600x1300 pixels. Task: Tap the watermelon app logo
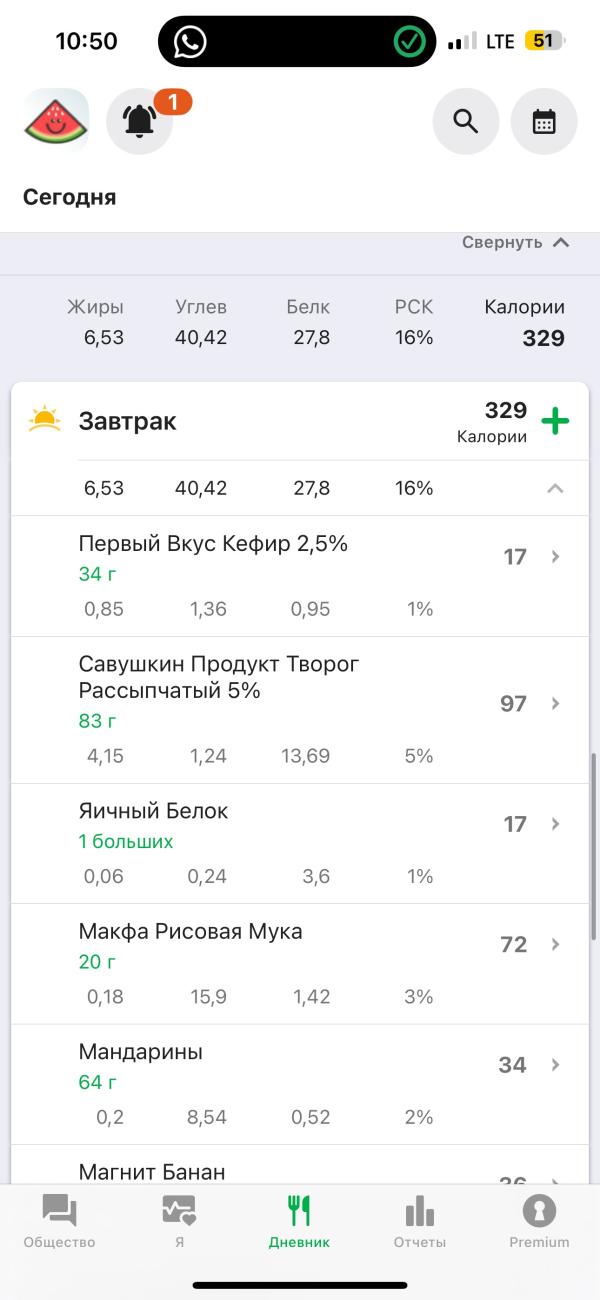click(x=56, y=121)
